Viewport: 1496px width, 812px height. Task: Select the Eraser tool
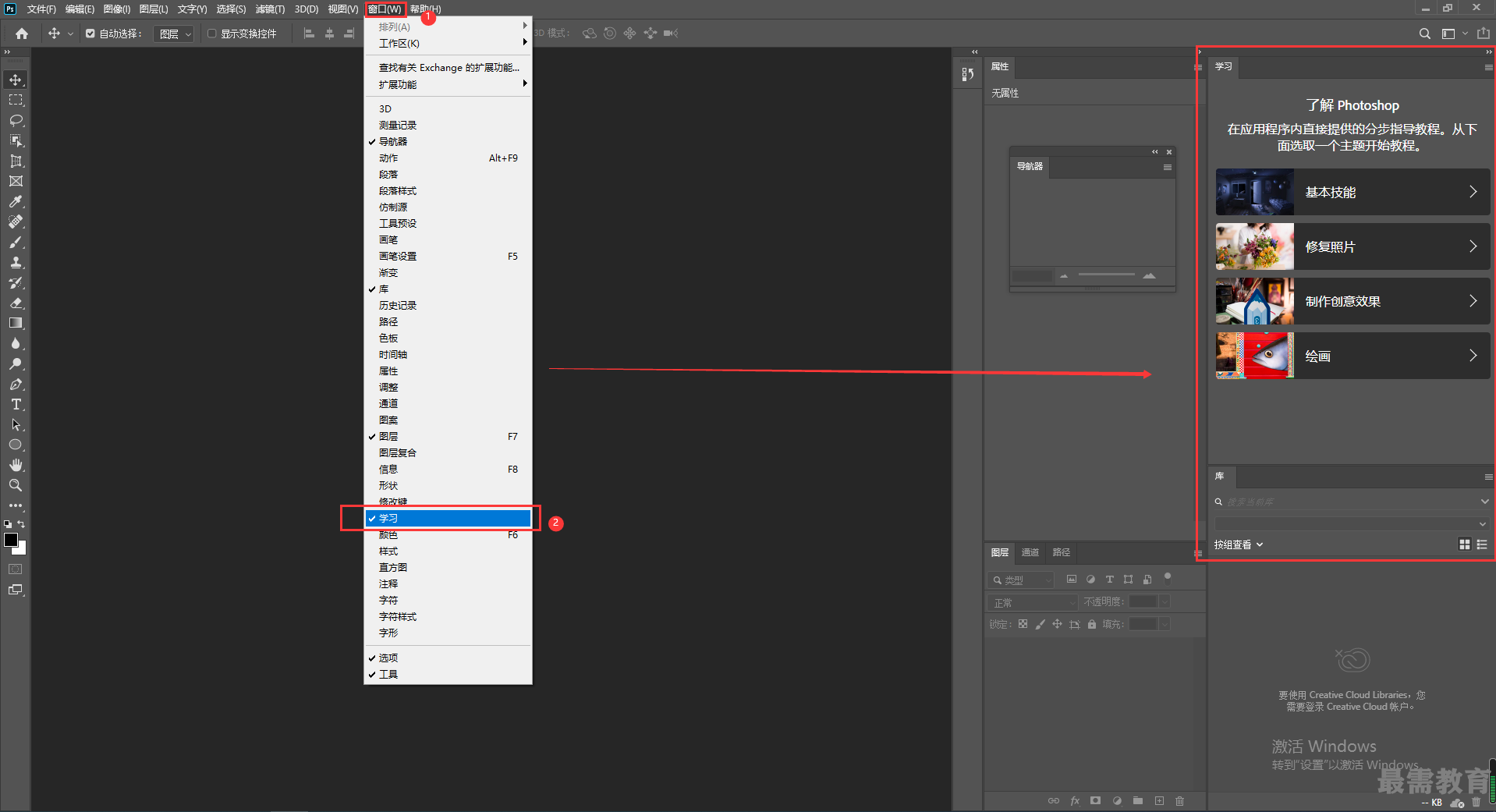pos(16,303)
